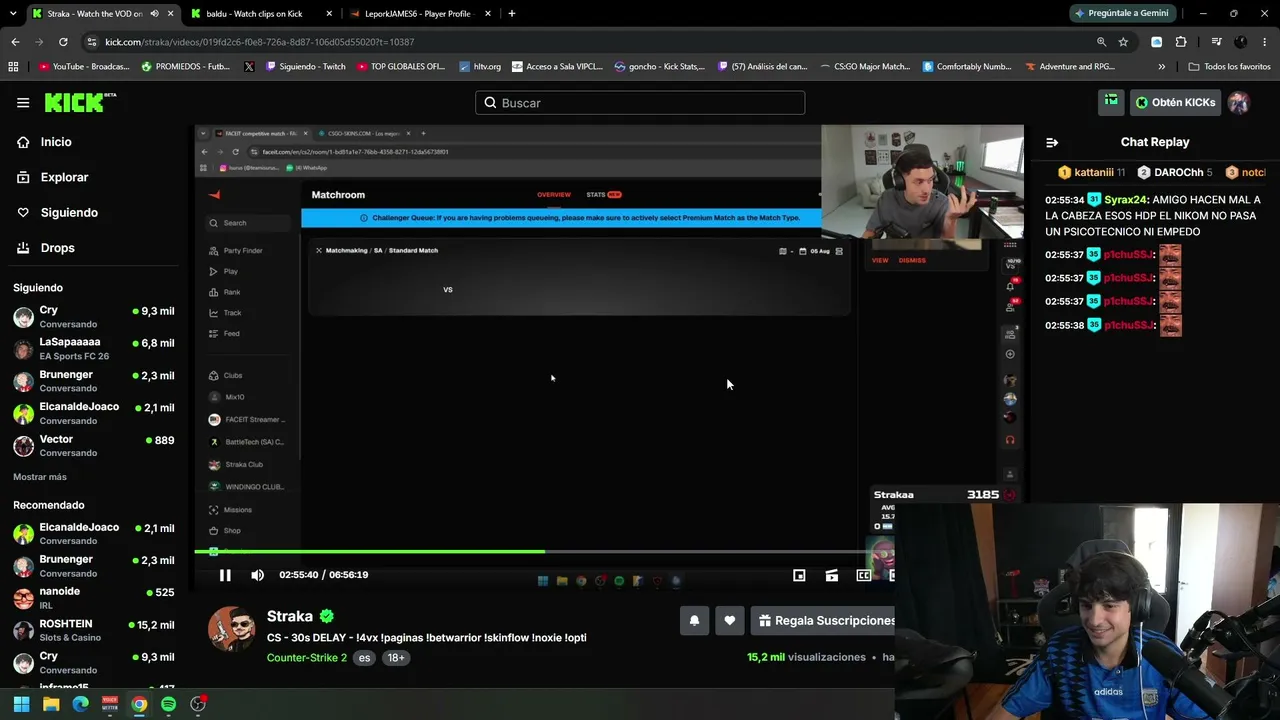Open Chrome media controls icon
Screen dimensions: 1280x720
click(x=1216, y=42)
